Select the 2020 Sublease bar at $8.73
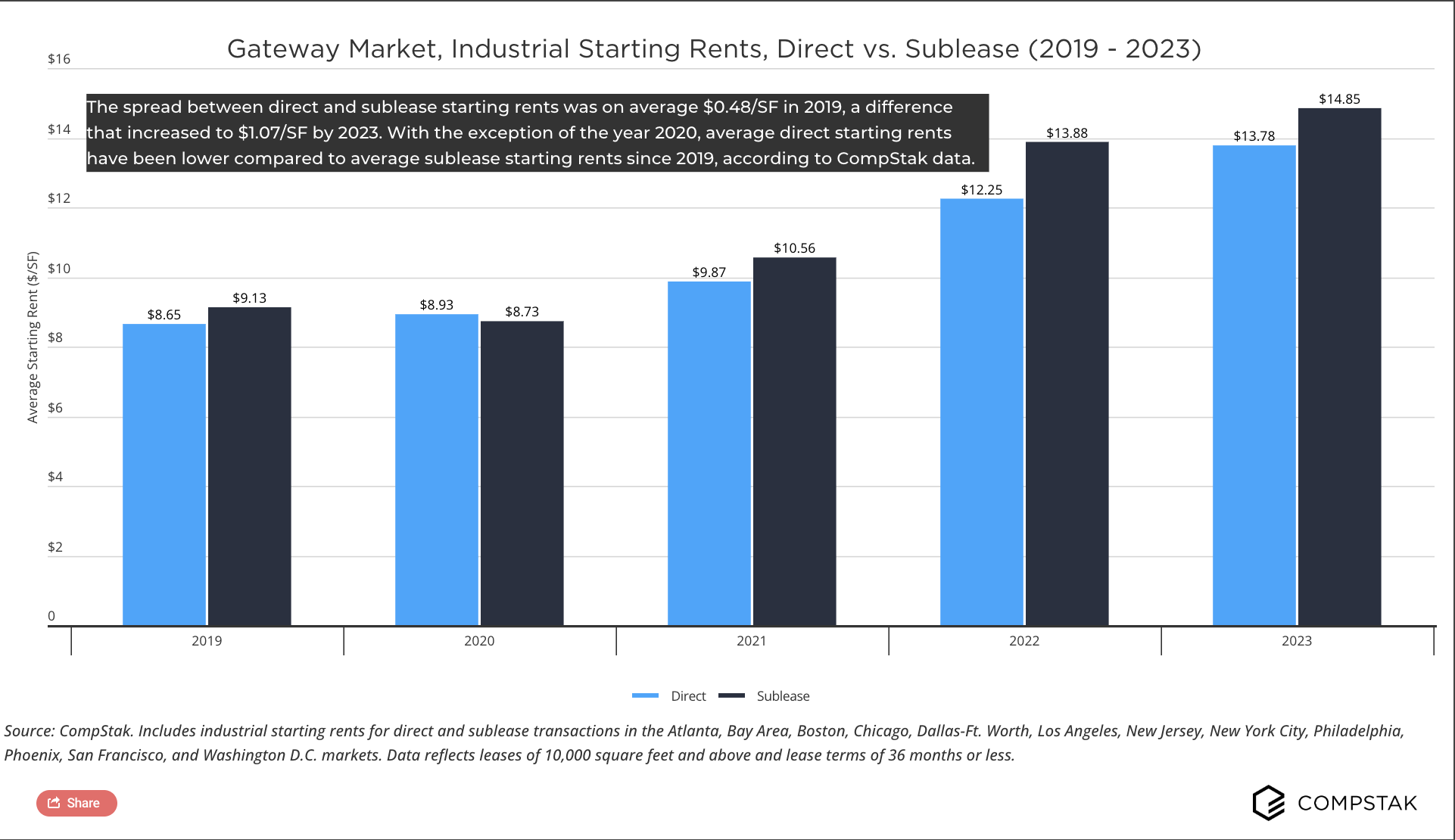This screenshot has width=1455, height=840. coord(522,474)
